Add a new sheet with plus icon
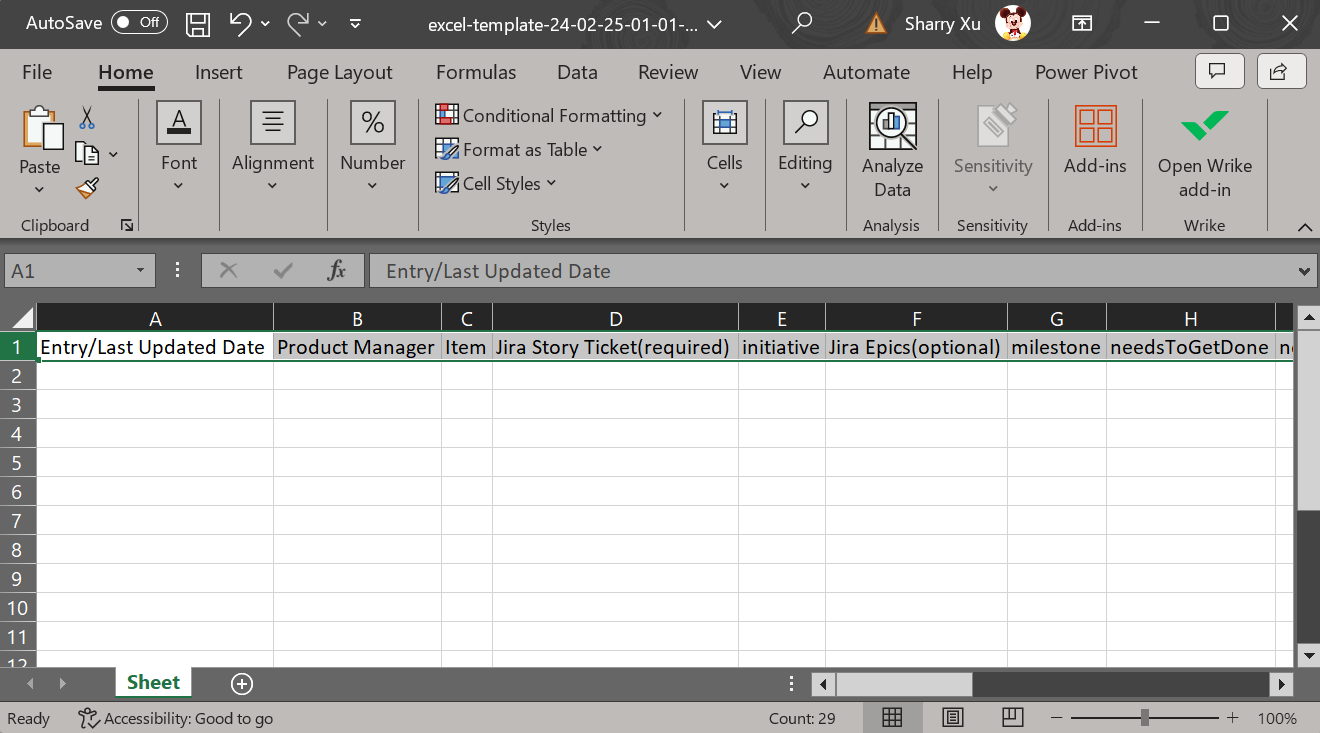 click(242, 684)
